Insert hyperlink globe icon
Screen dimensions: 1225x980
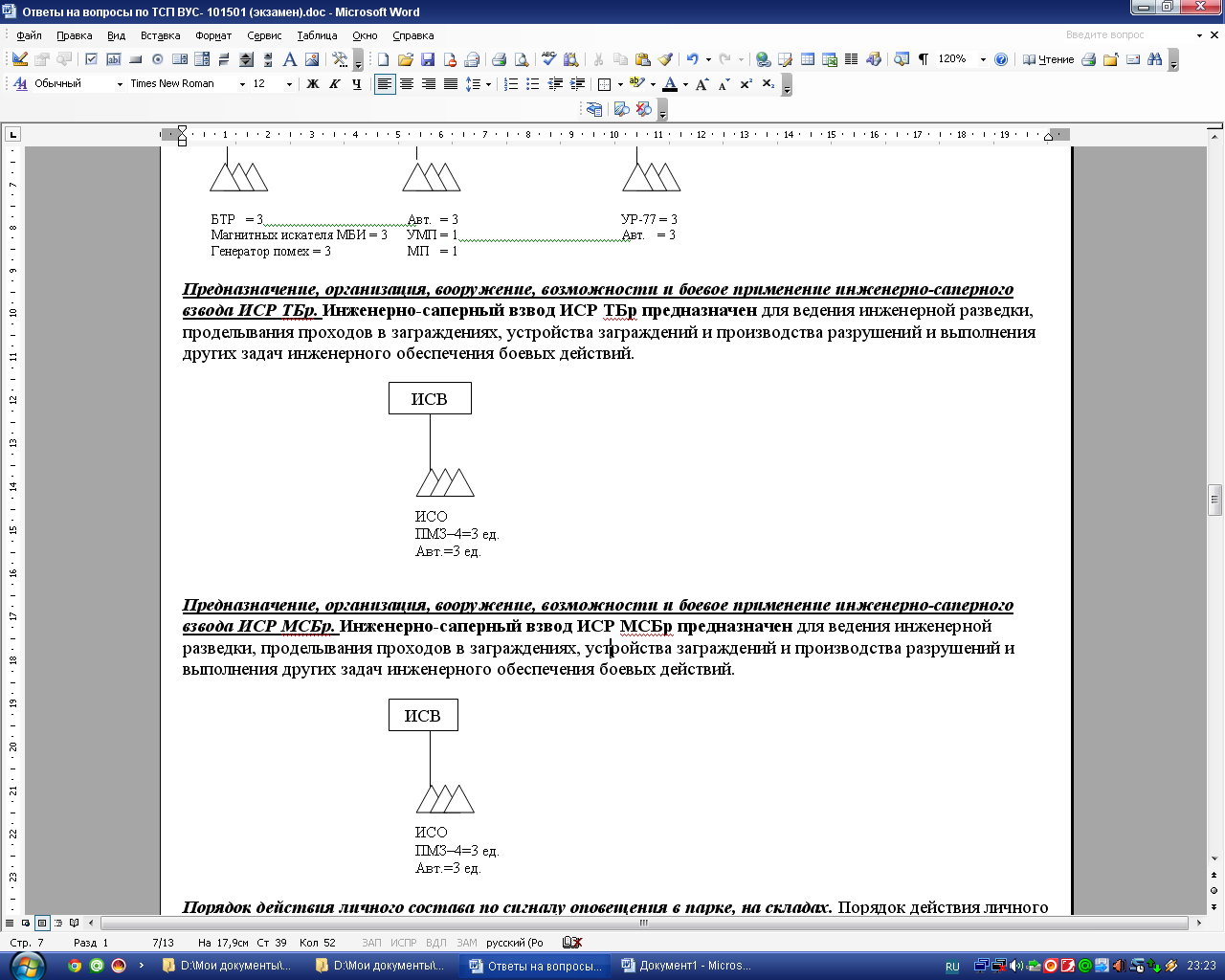pos(763,59)
